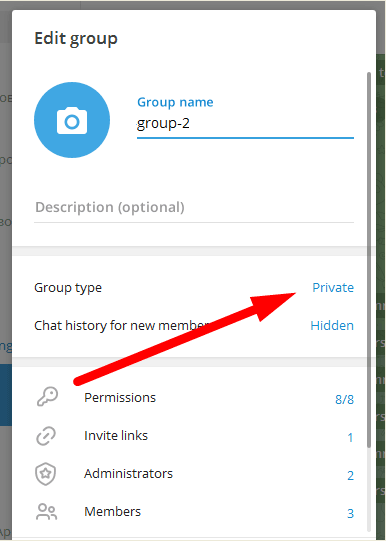Change Private group type value

(333, 287)
